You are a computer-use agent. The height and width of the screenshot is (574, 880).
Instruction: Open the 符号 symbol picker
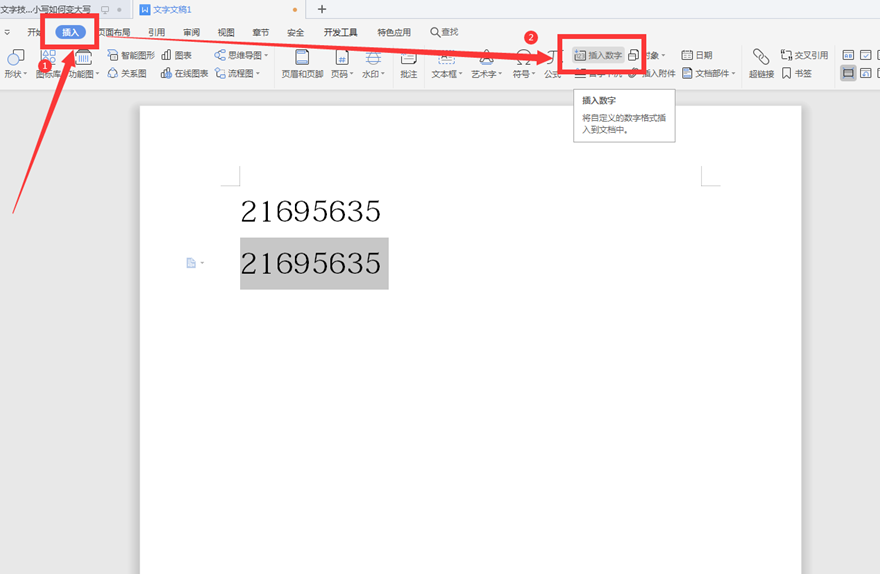[524, 63]
